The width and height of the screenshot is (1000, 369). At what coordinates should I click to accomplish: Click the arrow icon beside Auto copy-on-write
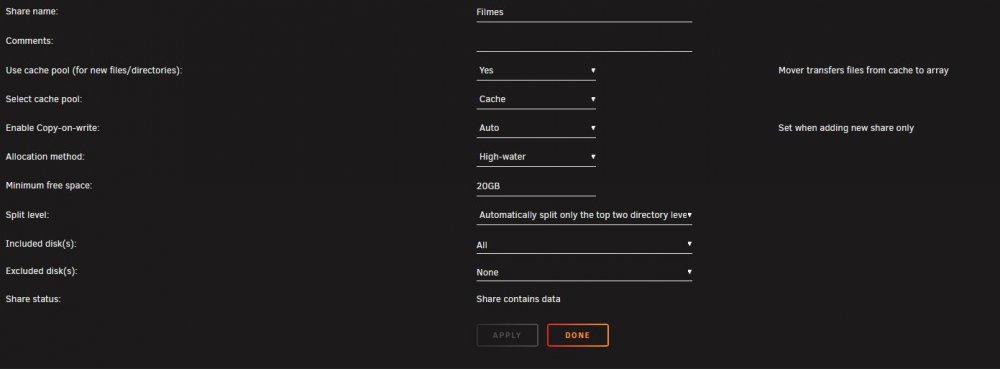point(593,128)
